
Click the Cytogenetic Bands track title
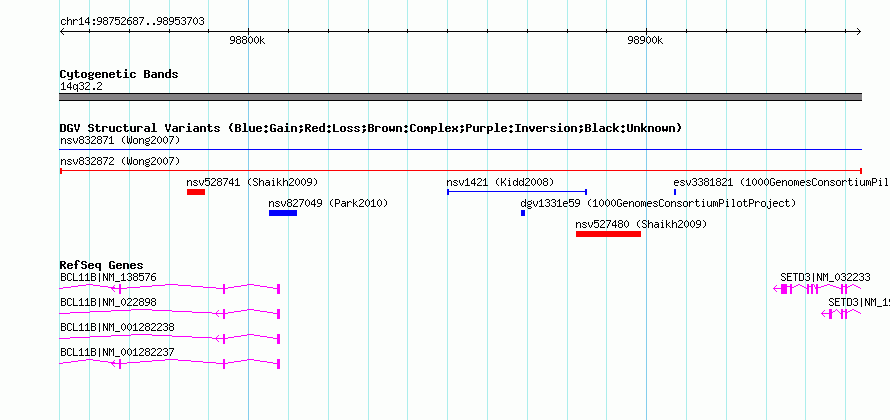click(119, 74)
